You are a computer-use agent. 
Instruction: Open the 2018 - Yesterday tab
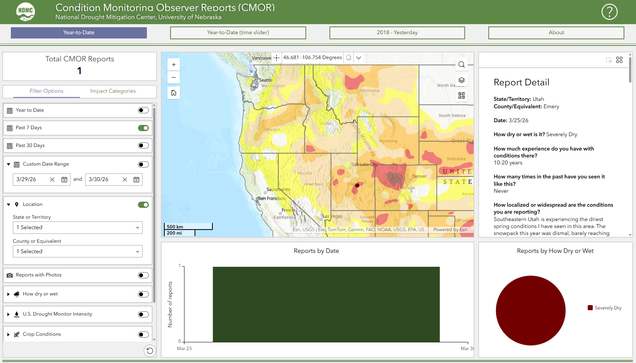coord(397,32)
